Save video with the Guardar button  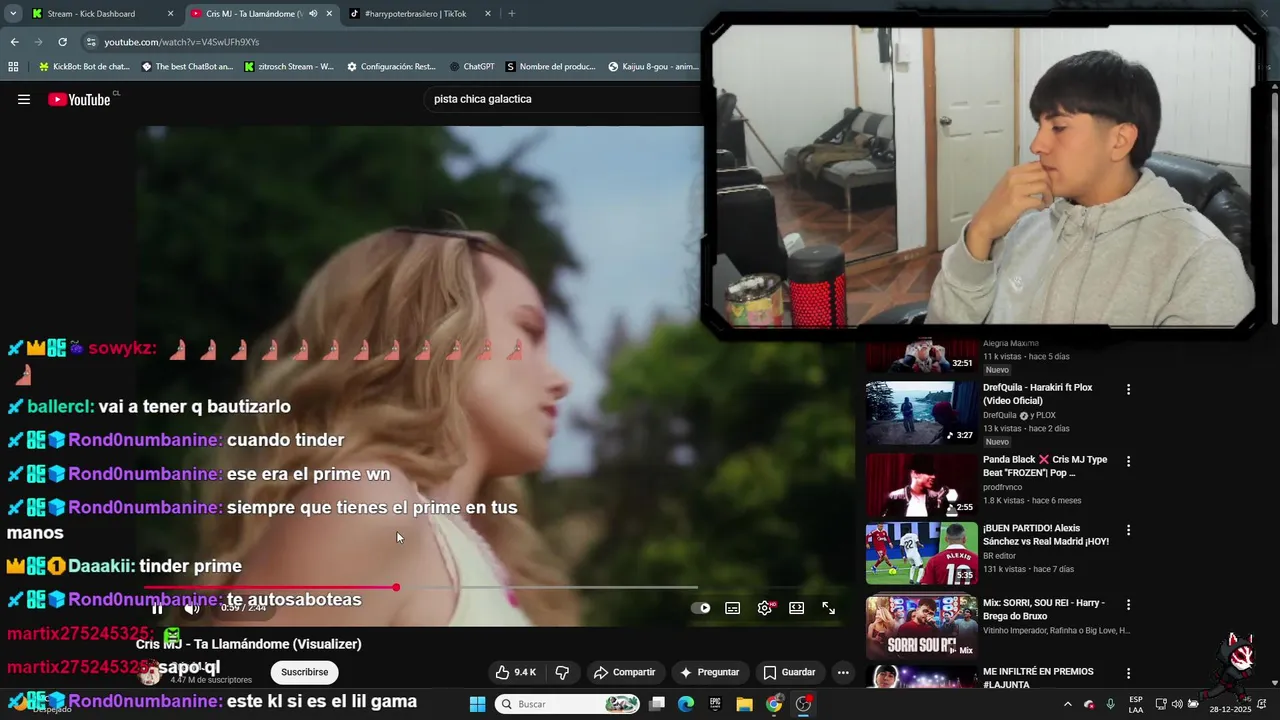tap(789, 672)
